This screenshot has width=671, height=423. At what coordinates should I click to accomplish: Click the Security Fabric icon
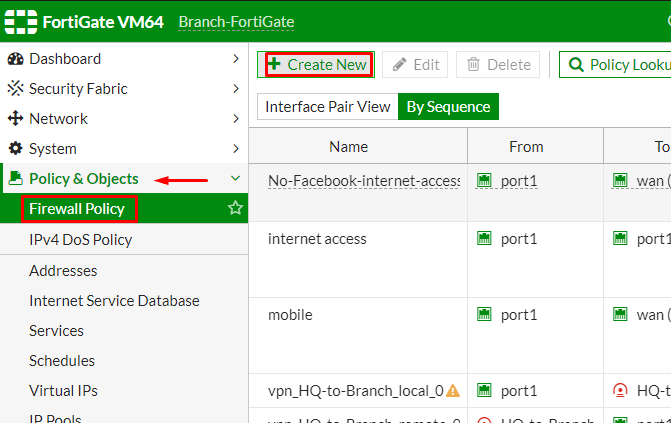[15, 89]
